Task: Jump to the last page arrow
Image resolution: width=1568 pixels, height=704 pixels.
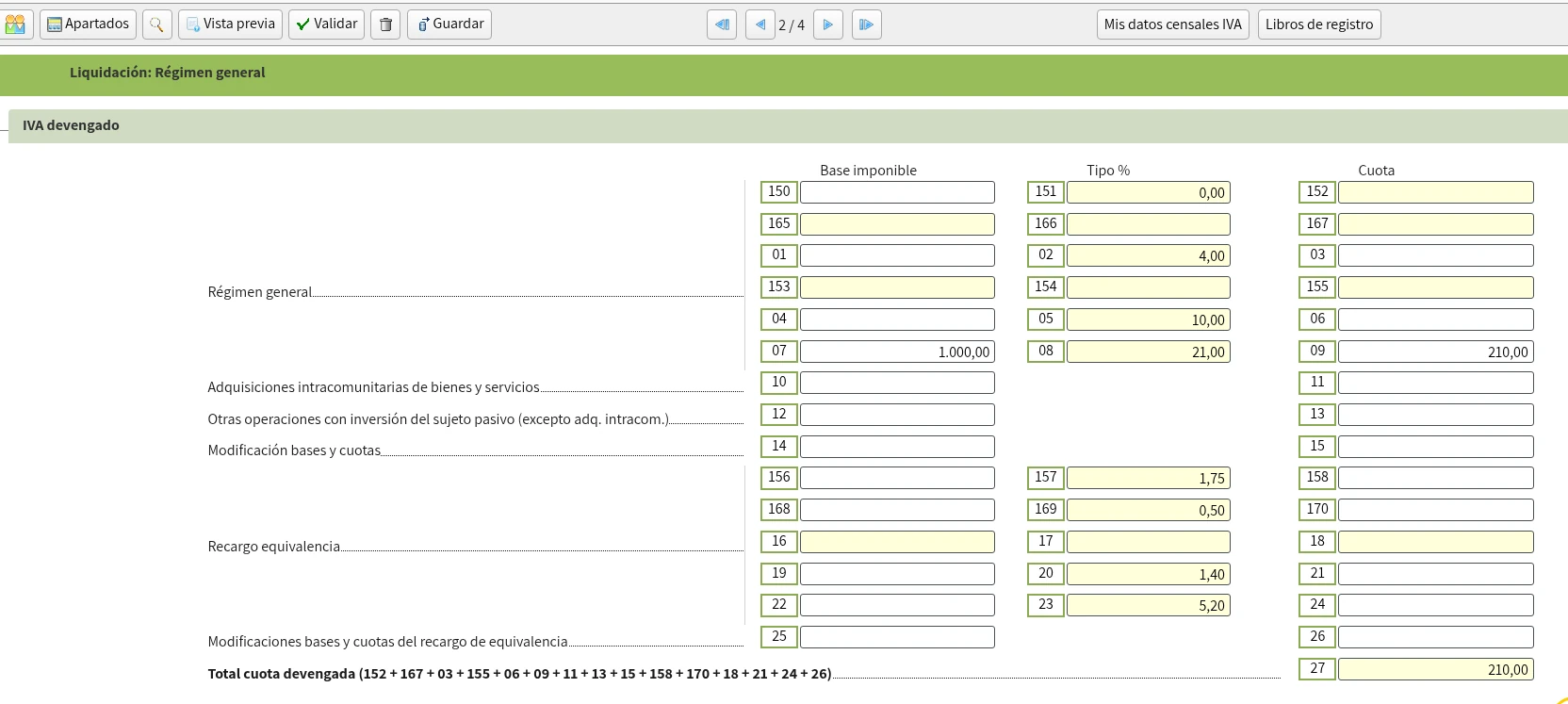Action: [866, 25]
